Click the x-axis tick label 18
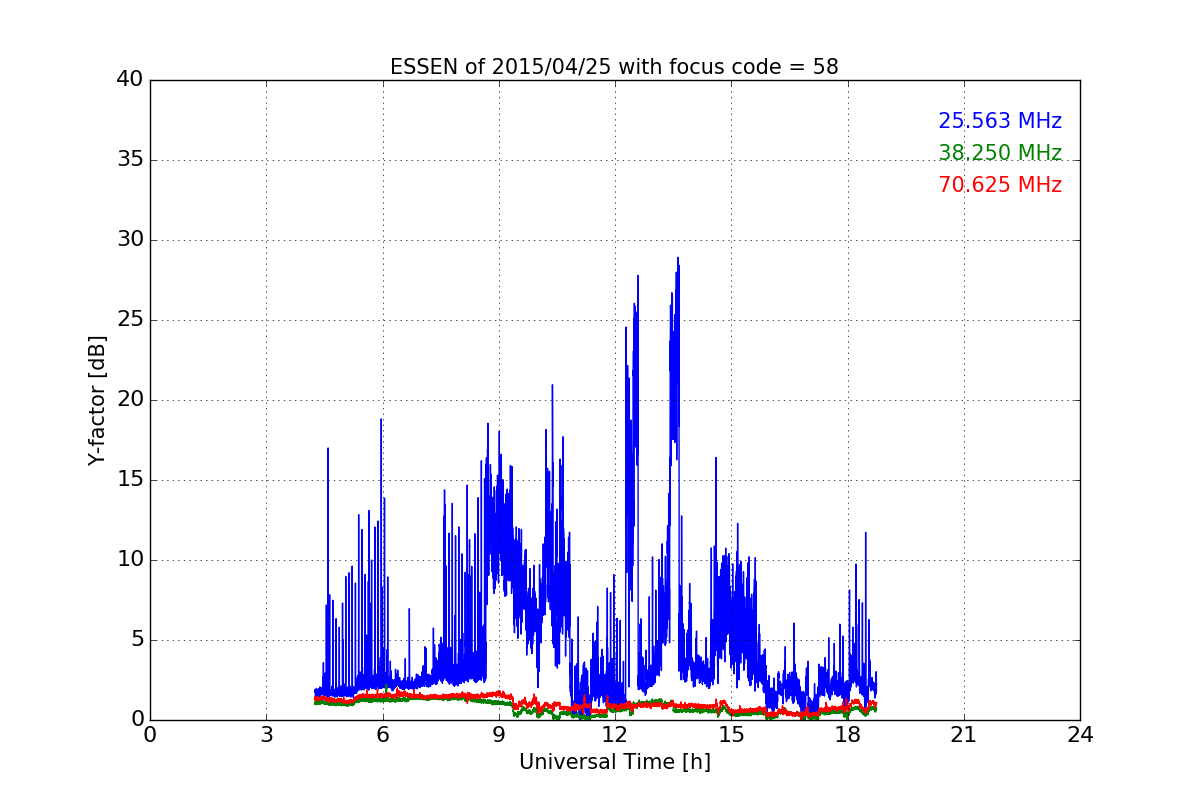 coord(847,735)
